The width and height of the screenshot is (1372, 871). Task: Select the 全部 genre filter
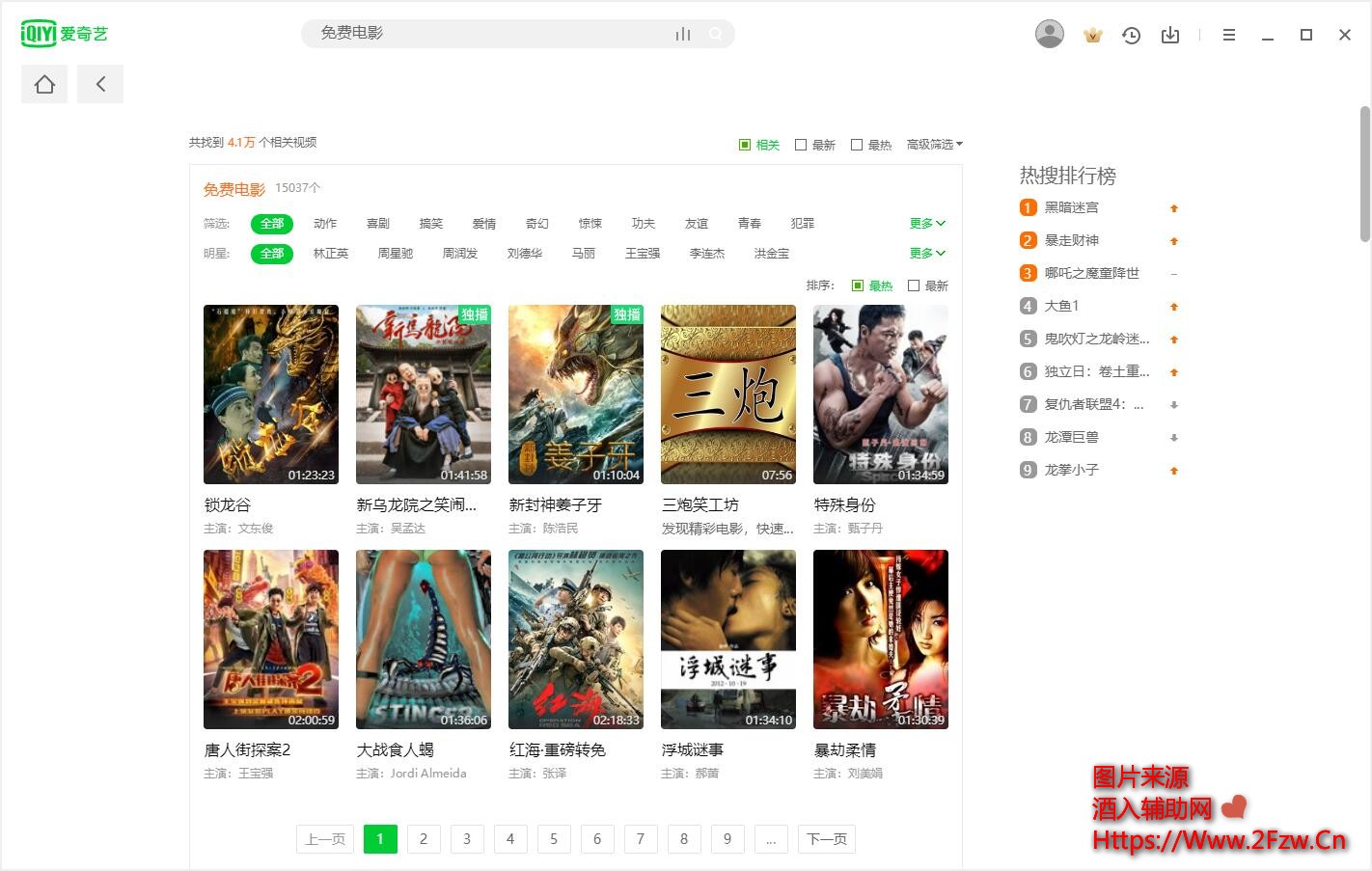click(272, 223)
